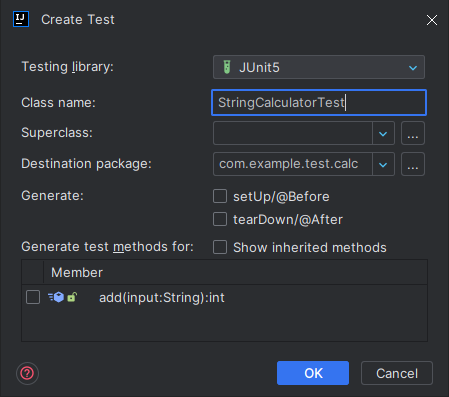
Task: Focus the Class name input field
Action: coord(319,102)
